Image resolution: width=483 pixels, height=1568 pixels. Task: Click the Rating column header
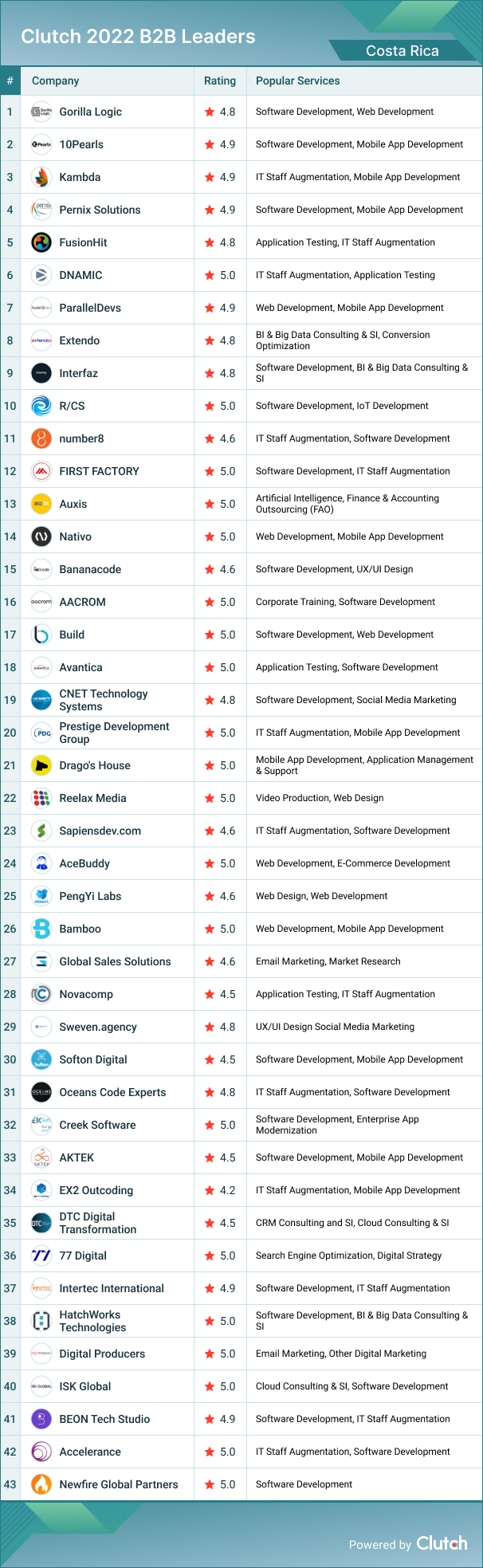click(220, 81)
